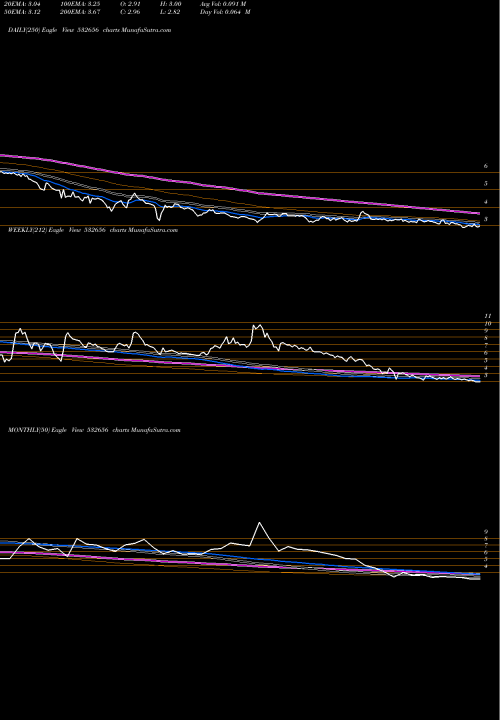Click the WEEKLY(212) chart title
The image size is (500, 720).
(x=93, y=230)
